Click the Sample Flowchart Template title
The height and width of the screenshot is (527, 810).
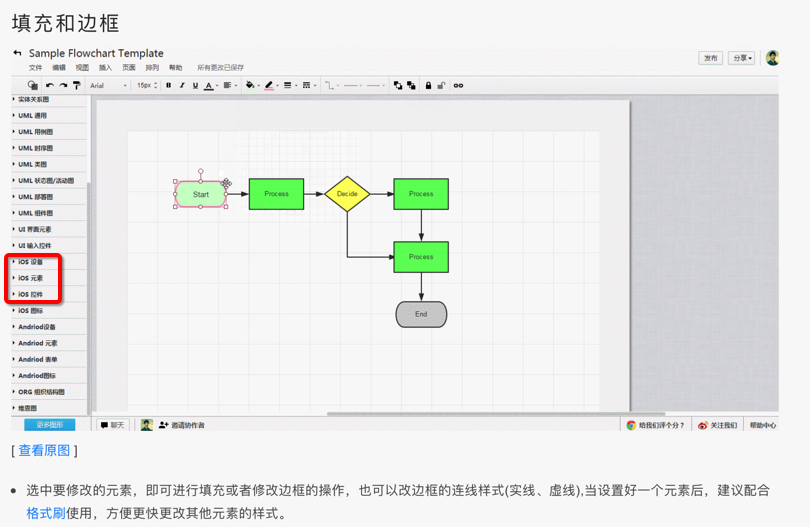[96, 53]
